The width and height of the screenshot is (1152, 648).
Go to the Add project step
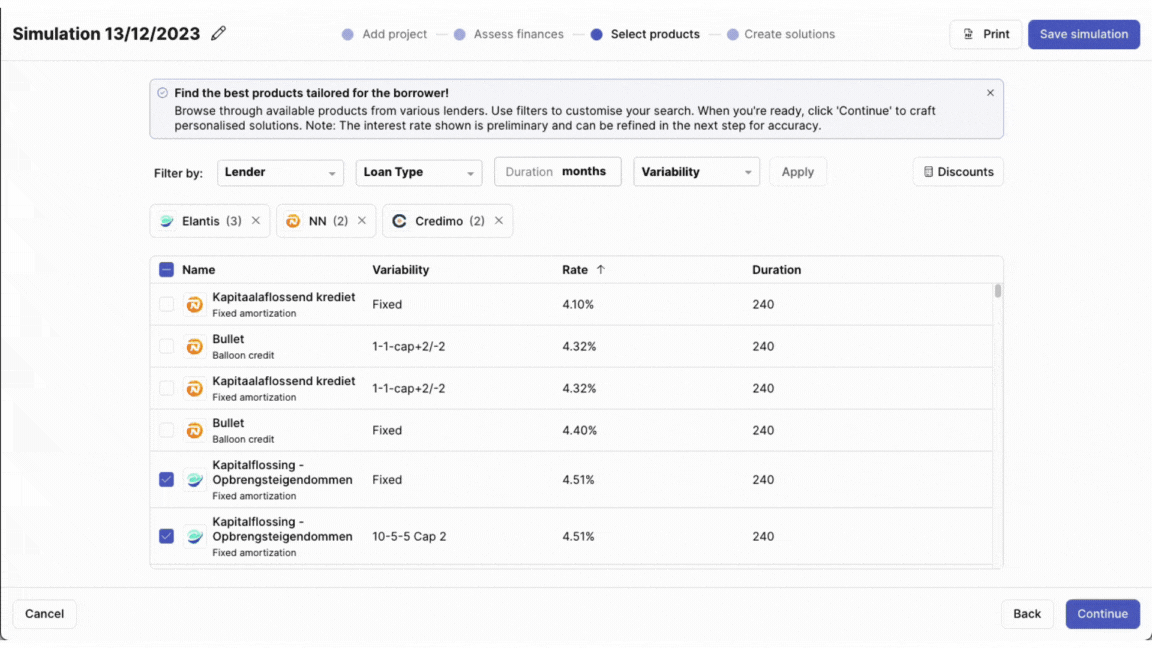(384, 35)
